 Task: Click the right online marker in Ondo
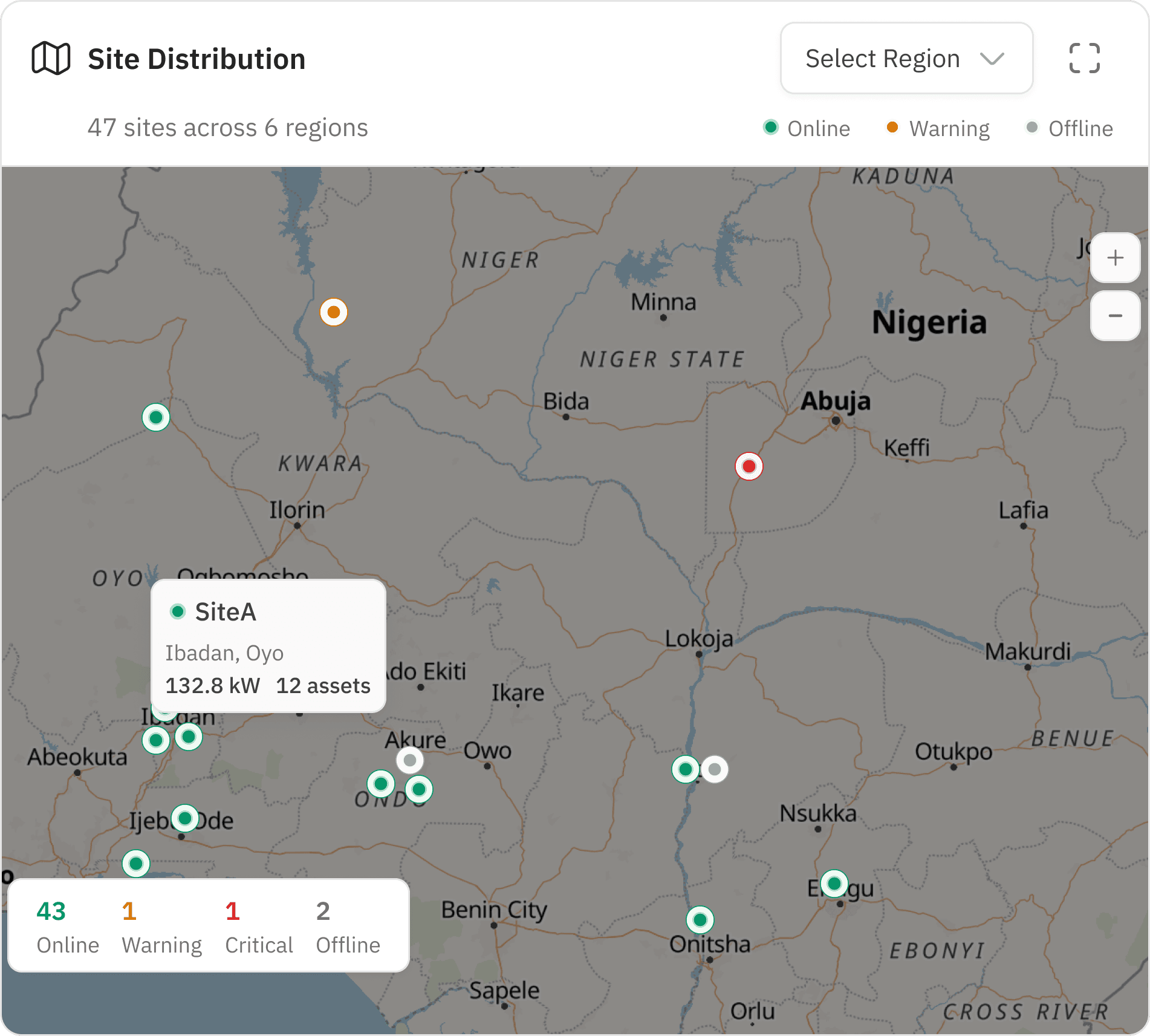(x=419, y=789)
